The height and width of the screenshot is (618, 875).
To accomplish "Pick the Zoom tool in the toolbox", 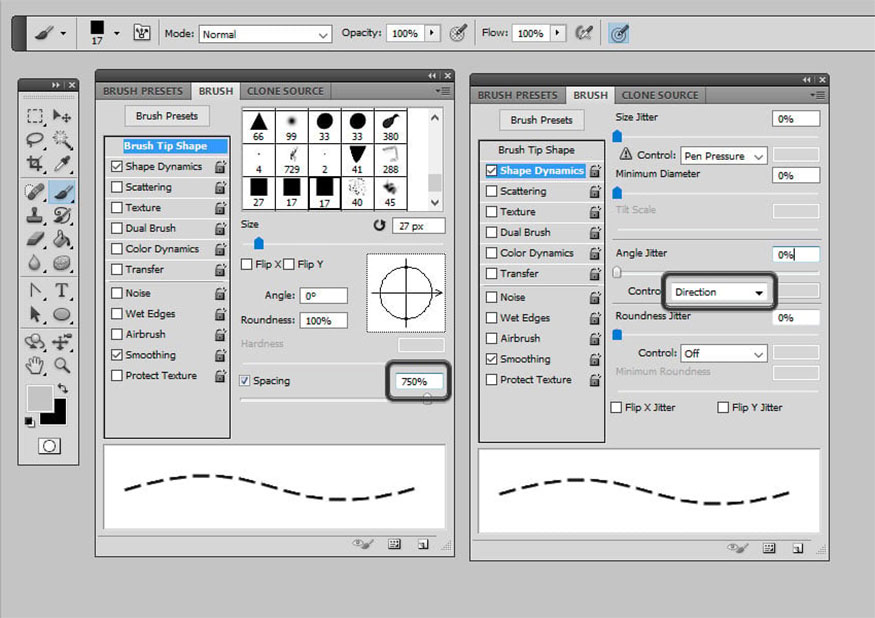I will (62, 365).
